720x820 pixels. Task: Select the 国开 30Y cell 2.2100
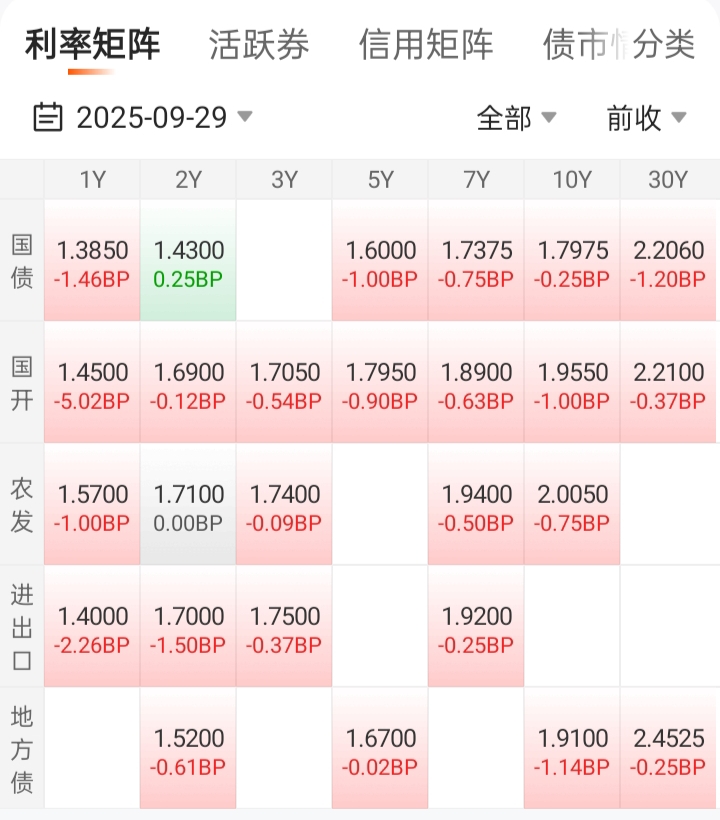coord(668,383)
